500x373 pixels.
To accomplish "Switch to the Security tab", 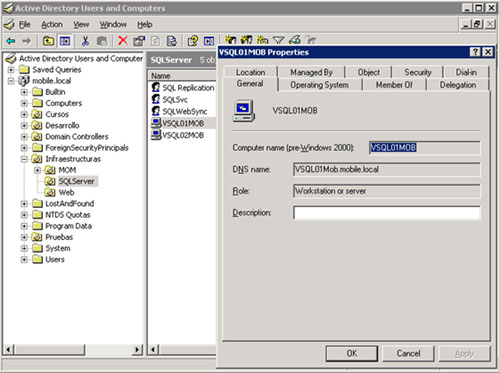I will click(x=418, y=72).
